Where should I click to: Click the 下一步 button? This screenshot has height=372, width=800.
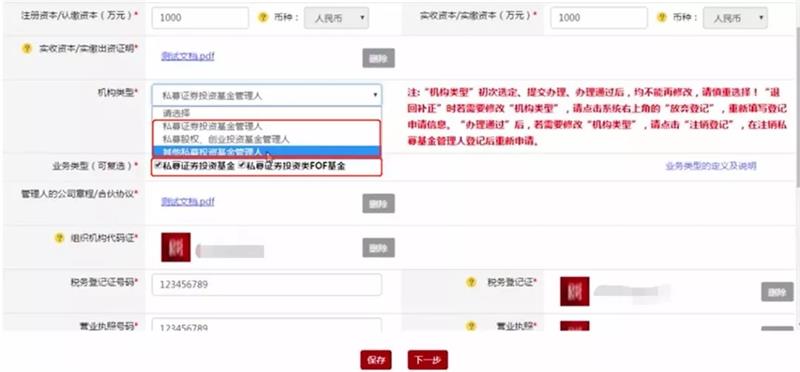point(428,360)
